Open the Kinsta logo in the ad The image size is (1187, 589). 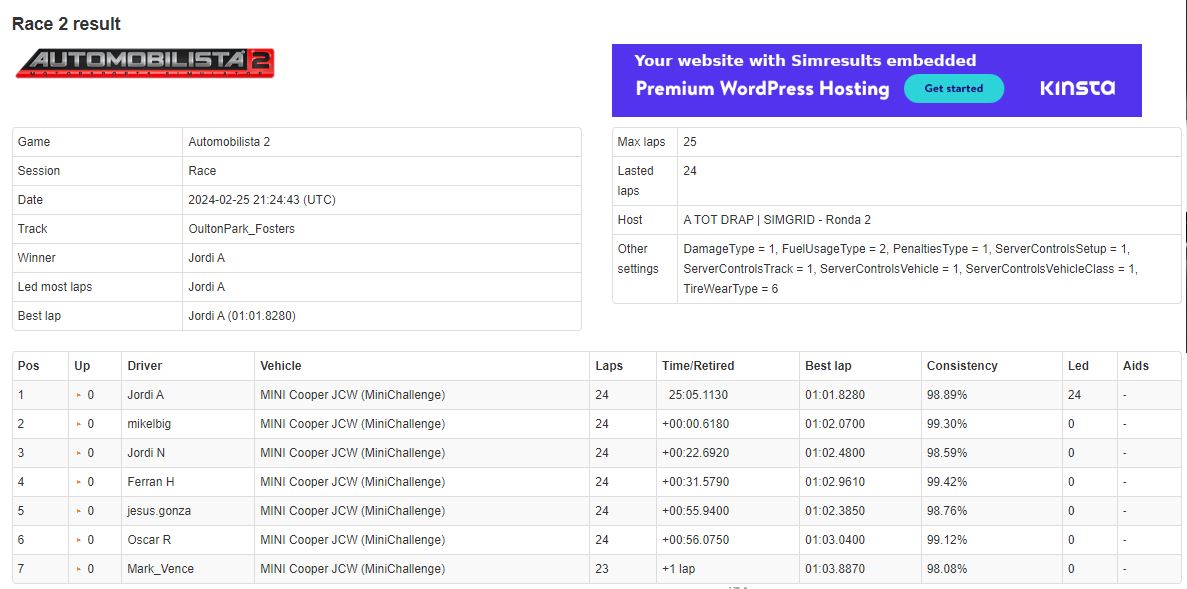[x=1077, y=88]
